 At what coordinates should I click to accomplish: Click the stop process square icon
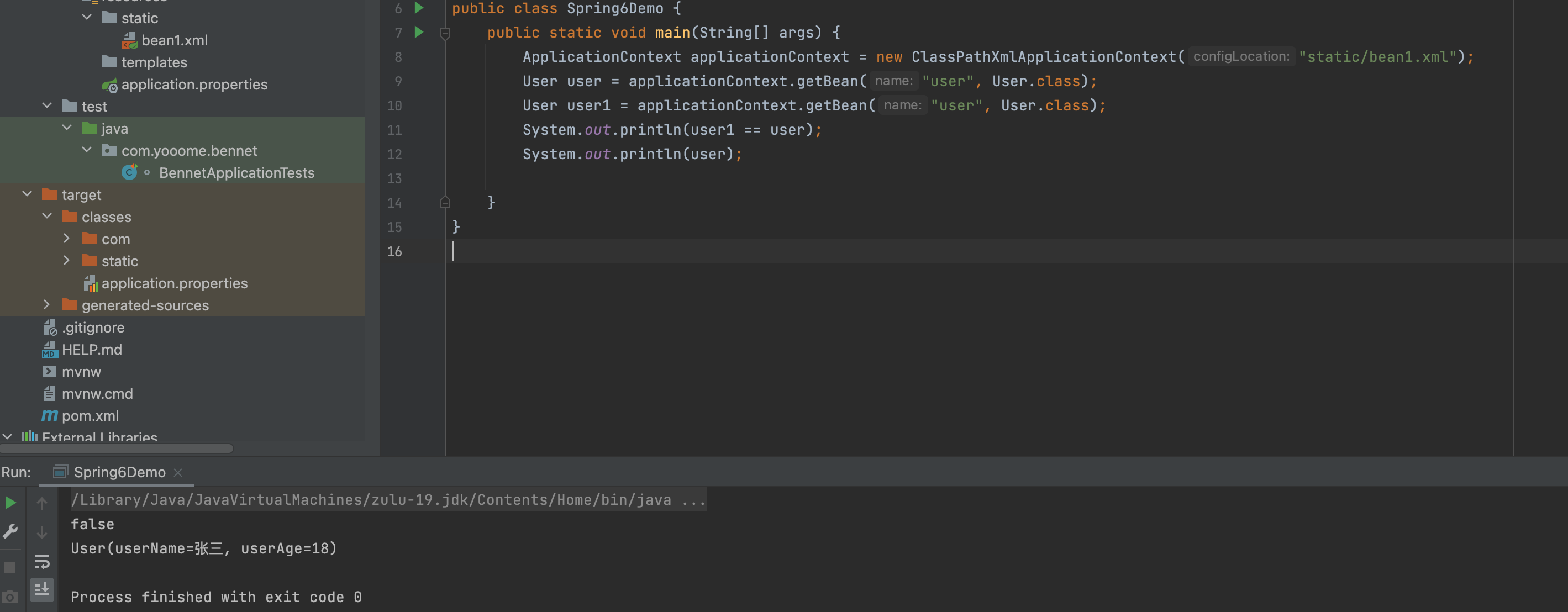click(x=10, y=568)
